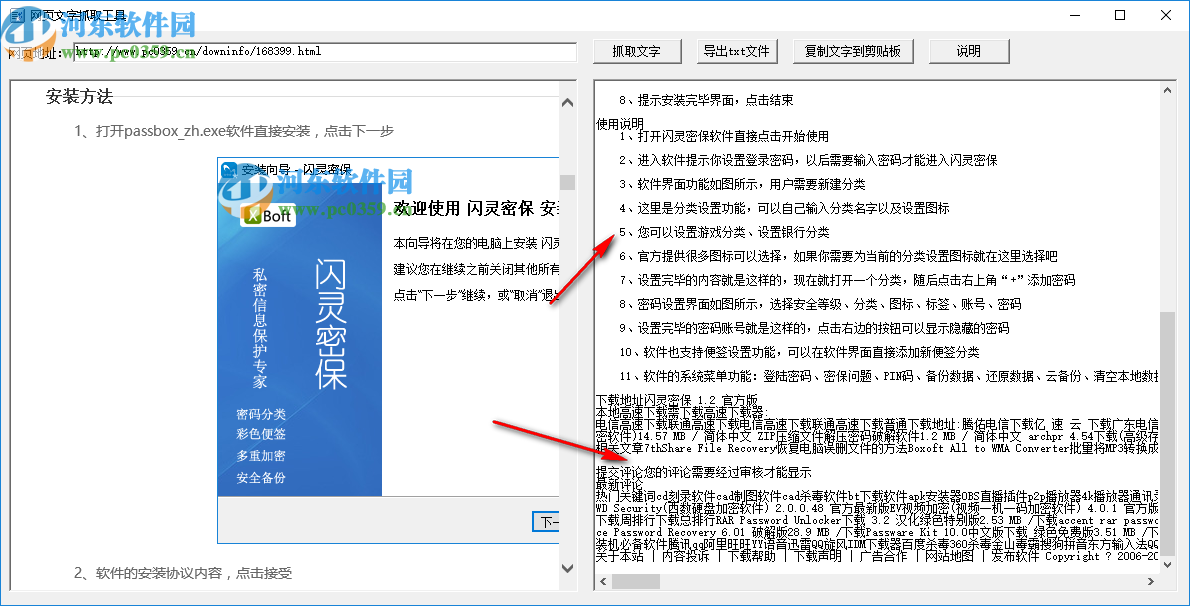Export text using the 导出txt文件 button
The width and height of the screenshot is (1190, 606).
pyautogui.click(x=737, y=50)
